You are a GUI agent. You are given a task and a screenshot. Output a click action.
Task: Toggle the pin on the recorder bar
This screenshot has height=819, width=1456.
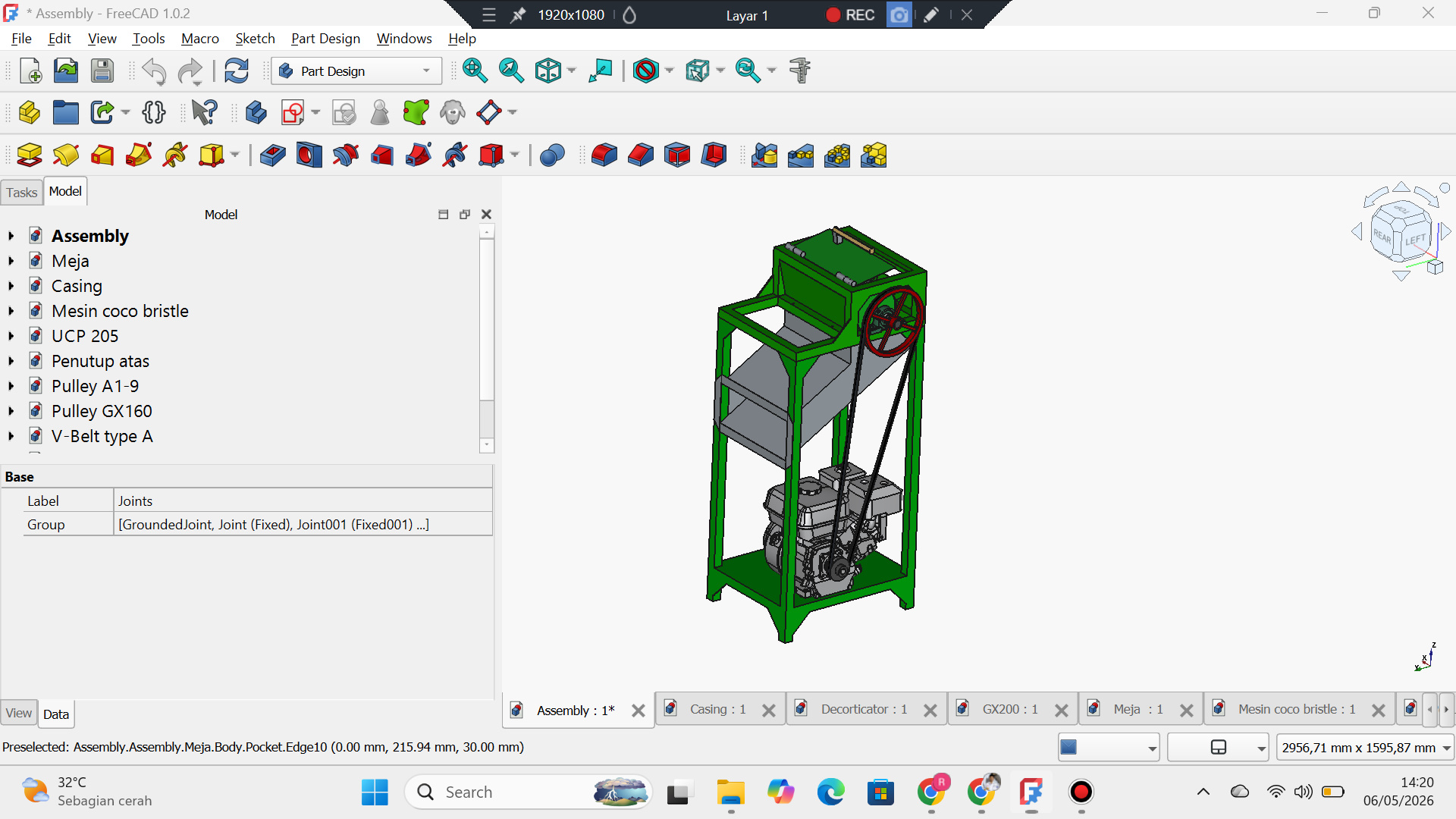518,15
